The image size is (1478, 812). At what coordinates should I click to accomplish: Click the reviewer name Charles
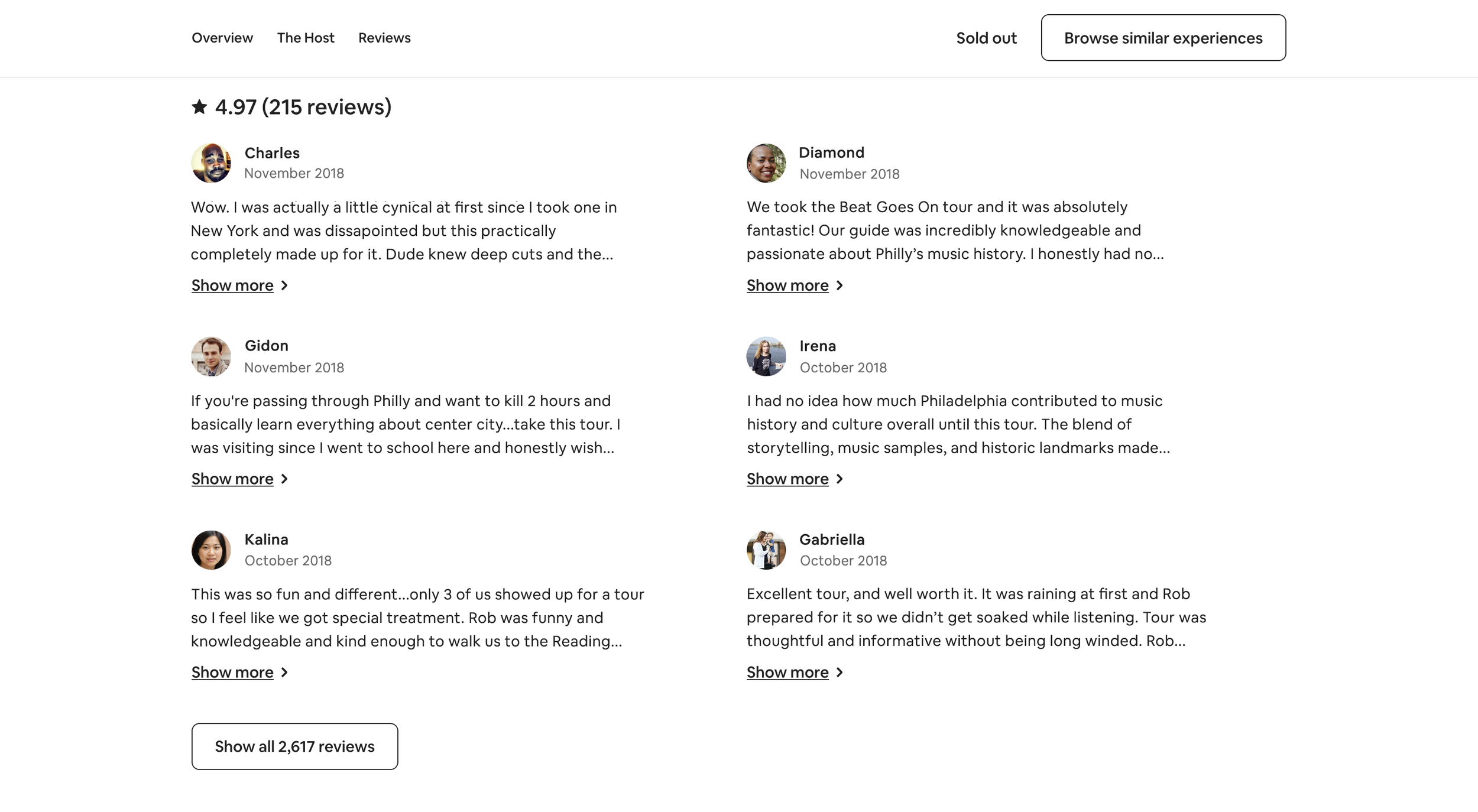click(x=272, y=153)
